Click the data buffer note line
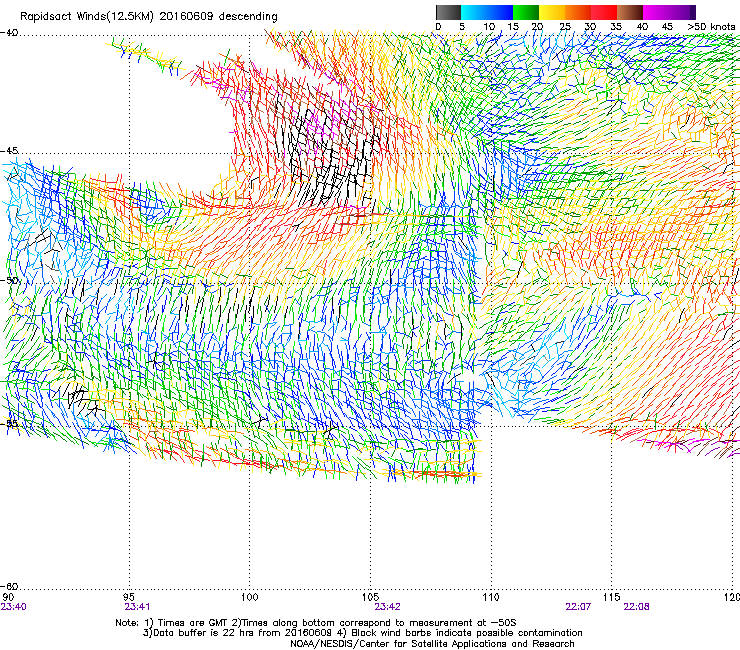The height and width of the screenshot is (650, 740). pos(362,633)
